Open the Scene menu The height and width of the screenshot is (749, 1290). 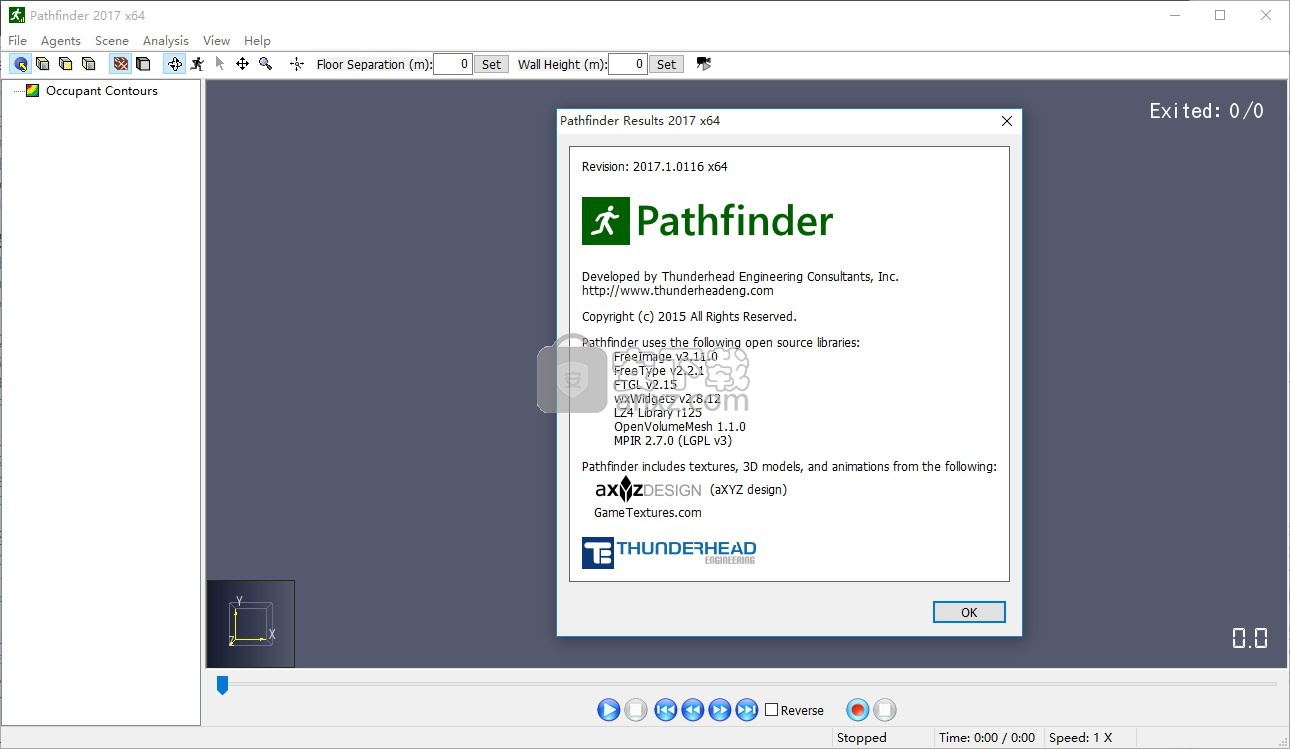(x=112, y=40)
